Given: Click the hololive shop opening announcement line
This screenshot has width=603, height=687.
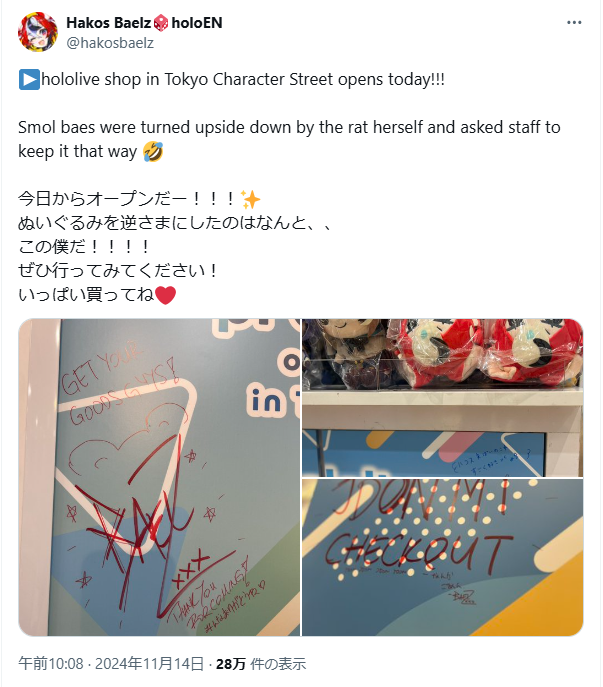Looking at the screenshot, I should [x=232, y=80].
